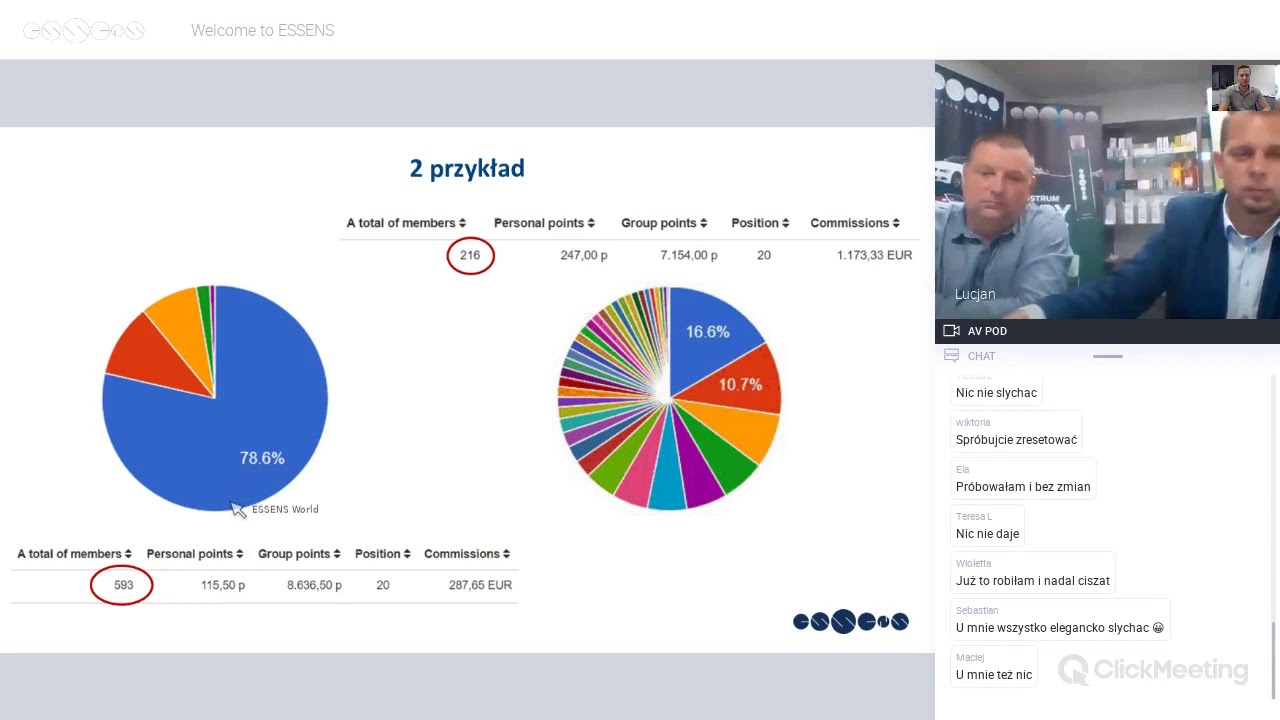This screenshot has width=1280, height=720.
Task: Click Position value 20 in the upper table
Action: click(x=764, y=255)
